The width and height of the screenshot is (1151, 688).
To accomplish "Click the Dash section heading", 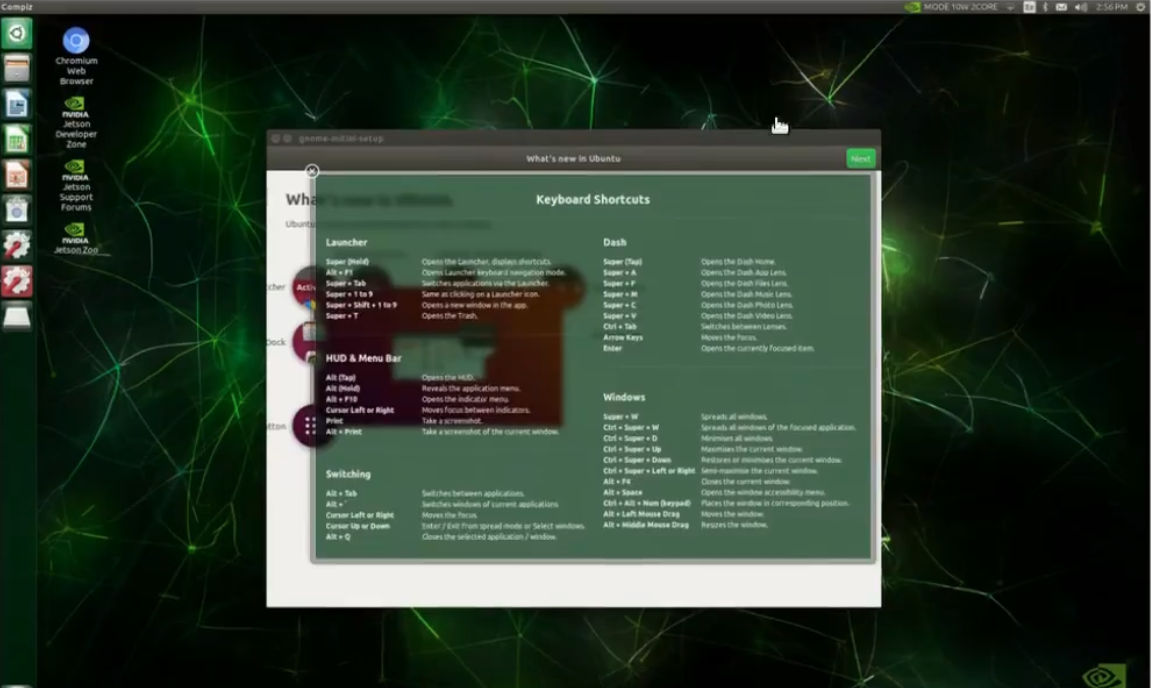I will pos(614,242).
